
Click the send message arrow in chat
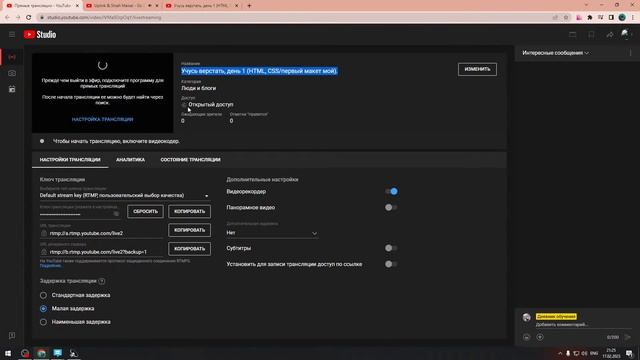click(628, 337)
